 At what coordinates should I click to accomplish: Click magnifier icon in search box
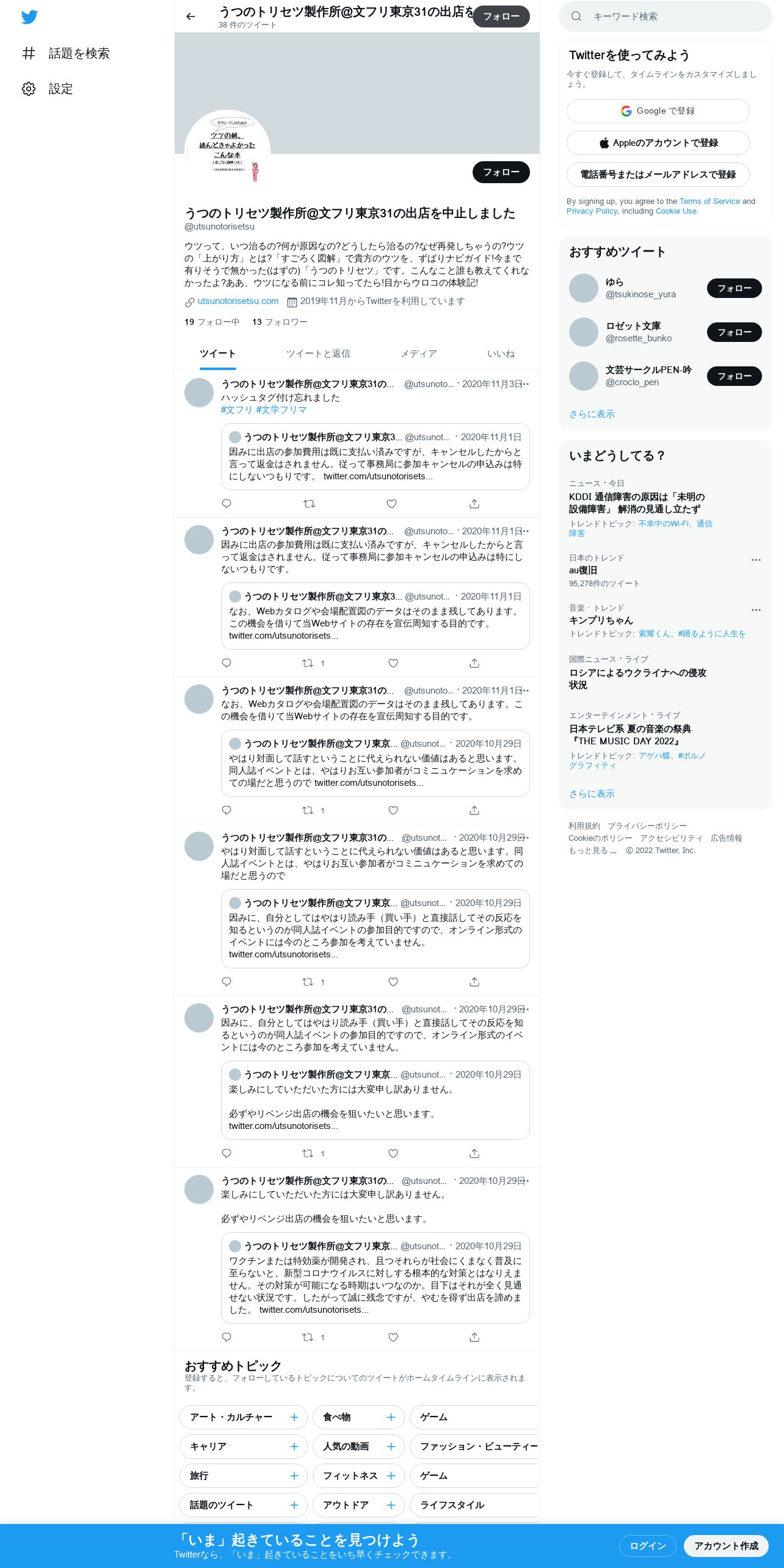(x=576, y=16)
